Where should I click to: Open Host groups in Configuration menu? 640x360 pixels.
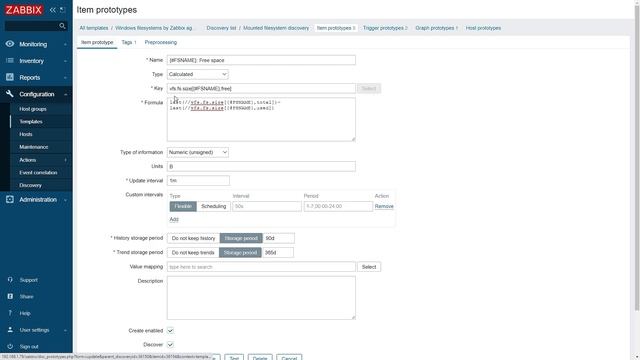(33, 109)
